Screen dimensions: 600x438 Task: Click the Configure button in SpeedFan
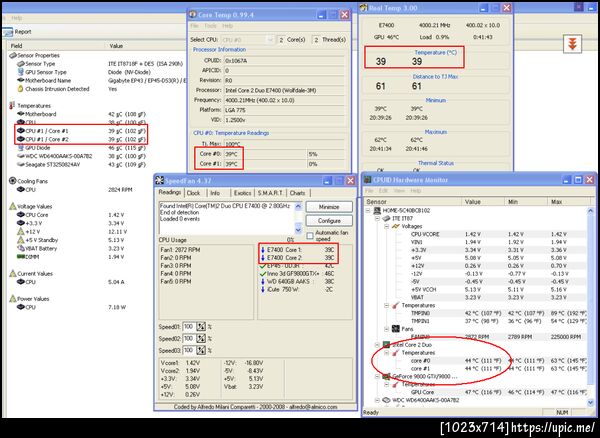click(329, 221)
